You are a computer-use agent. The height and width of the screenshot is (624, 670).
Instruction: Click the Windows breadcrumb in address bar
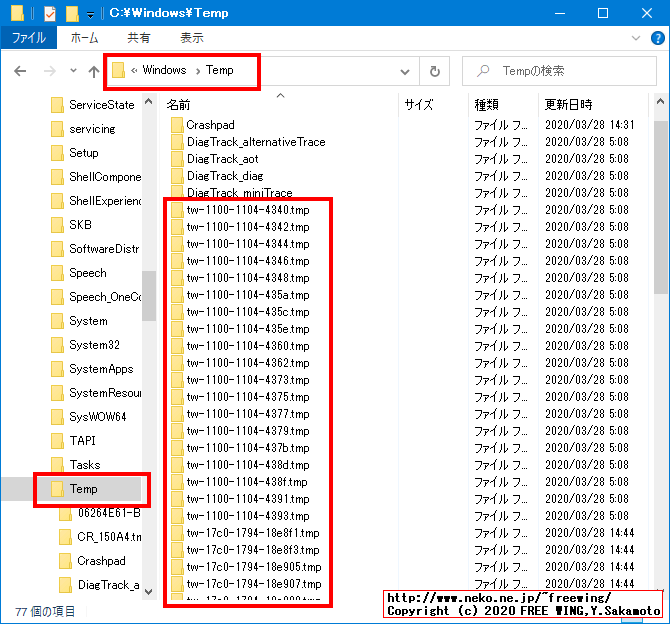[x=164, y=70]
